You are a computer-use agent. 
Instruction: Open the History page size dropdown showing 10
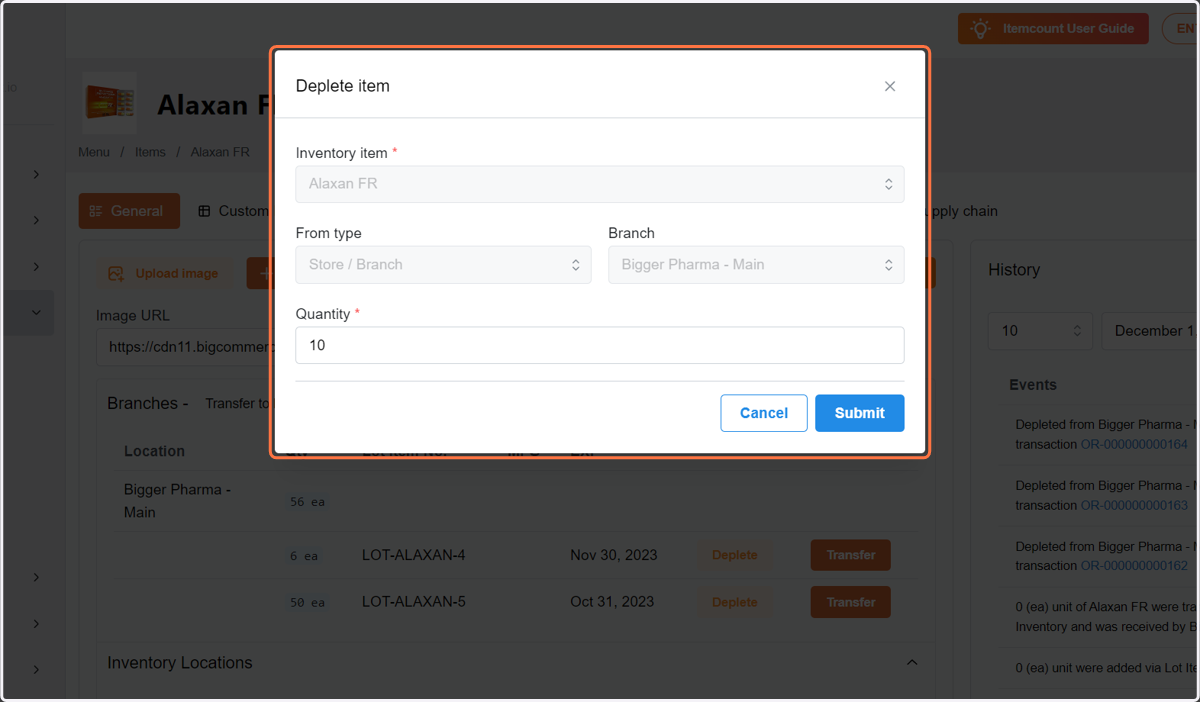pos(1040,331)
